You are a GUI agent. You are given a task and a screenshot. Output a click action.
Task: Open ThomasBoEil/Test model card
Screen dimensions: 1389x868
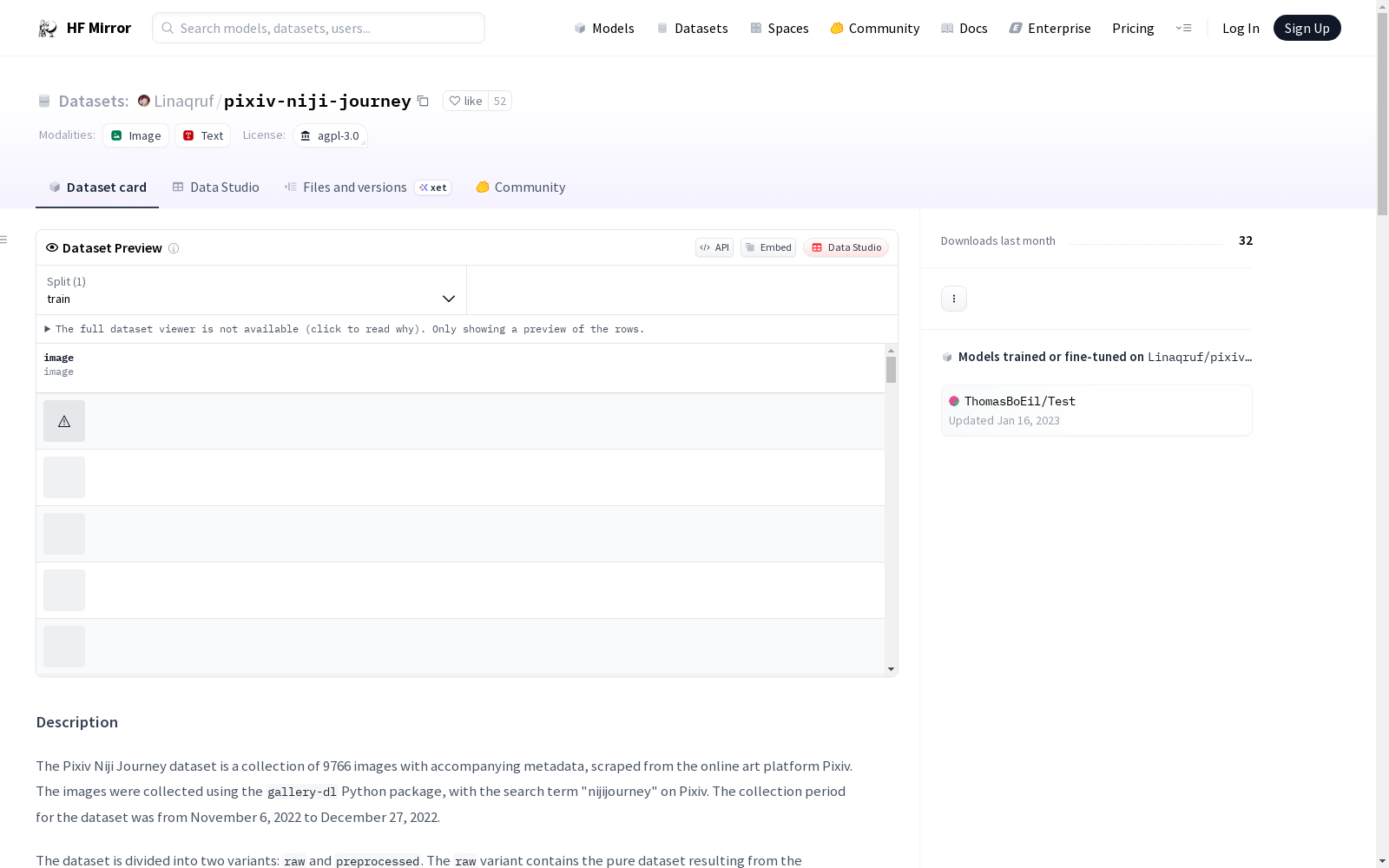coord(1096,410)
